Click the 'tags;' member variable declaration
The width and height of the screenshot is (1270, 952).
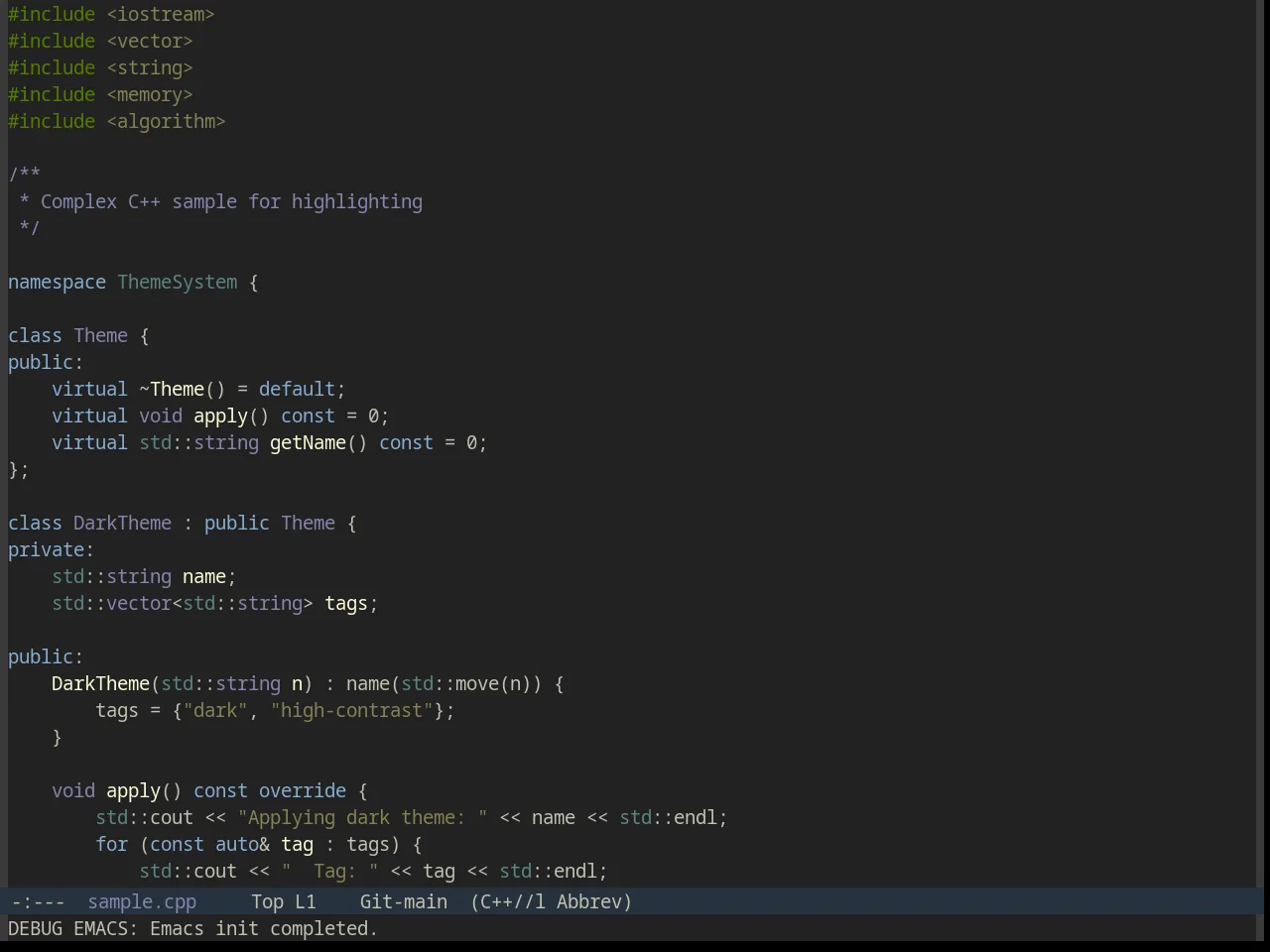pos(351,603)
